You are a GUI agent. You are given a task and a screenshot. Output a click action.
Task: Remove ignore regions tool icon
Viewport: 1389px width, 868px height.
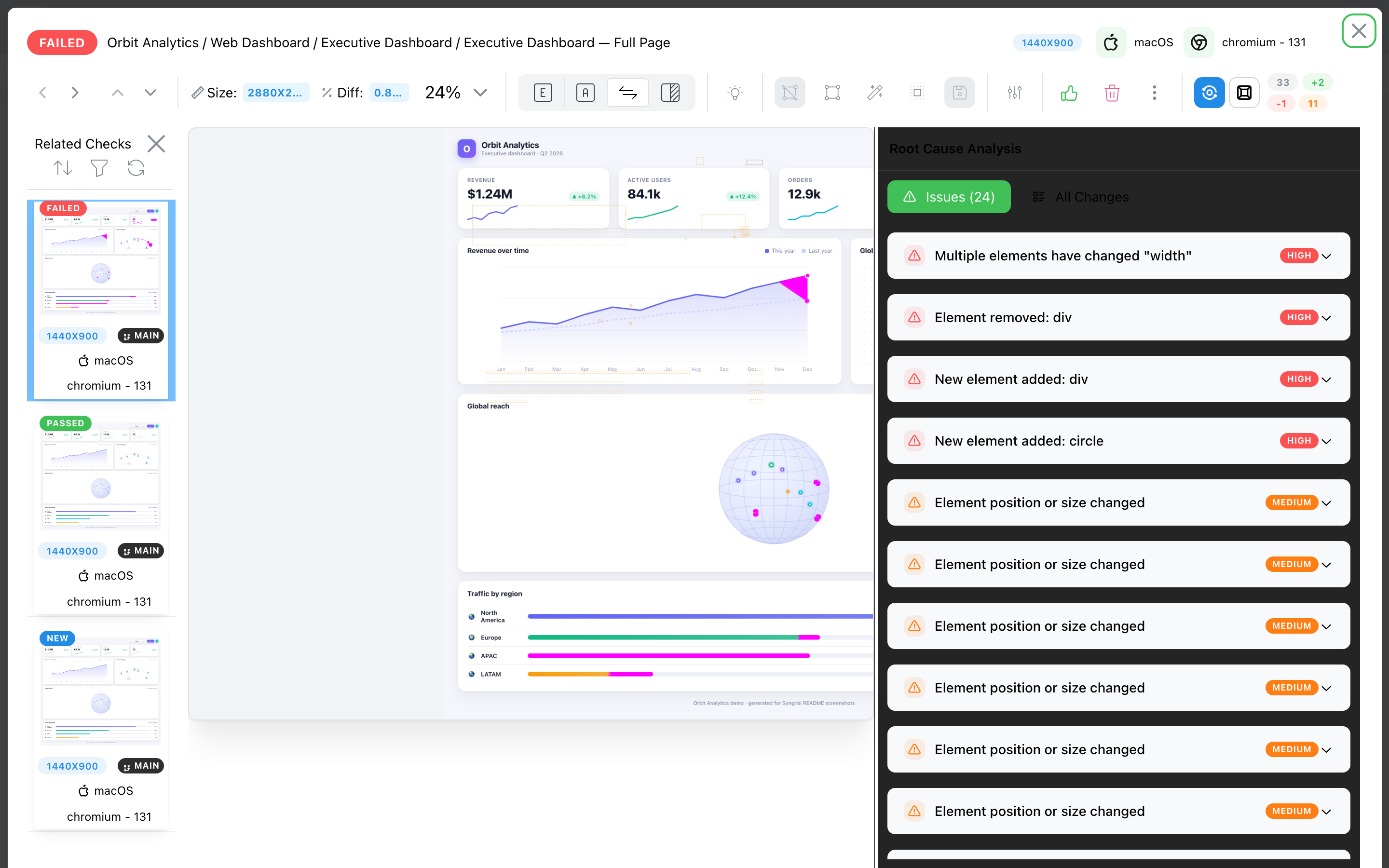coord(790,93)
